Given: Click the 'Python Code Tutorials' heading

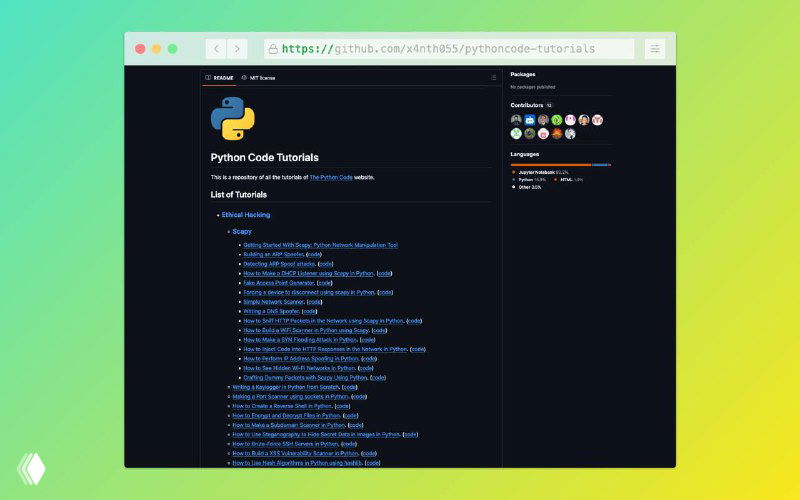Looking at the screenshot, I should (264, 158).
